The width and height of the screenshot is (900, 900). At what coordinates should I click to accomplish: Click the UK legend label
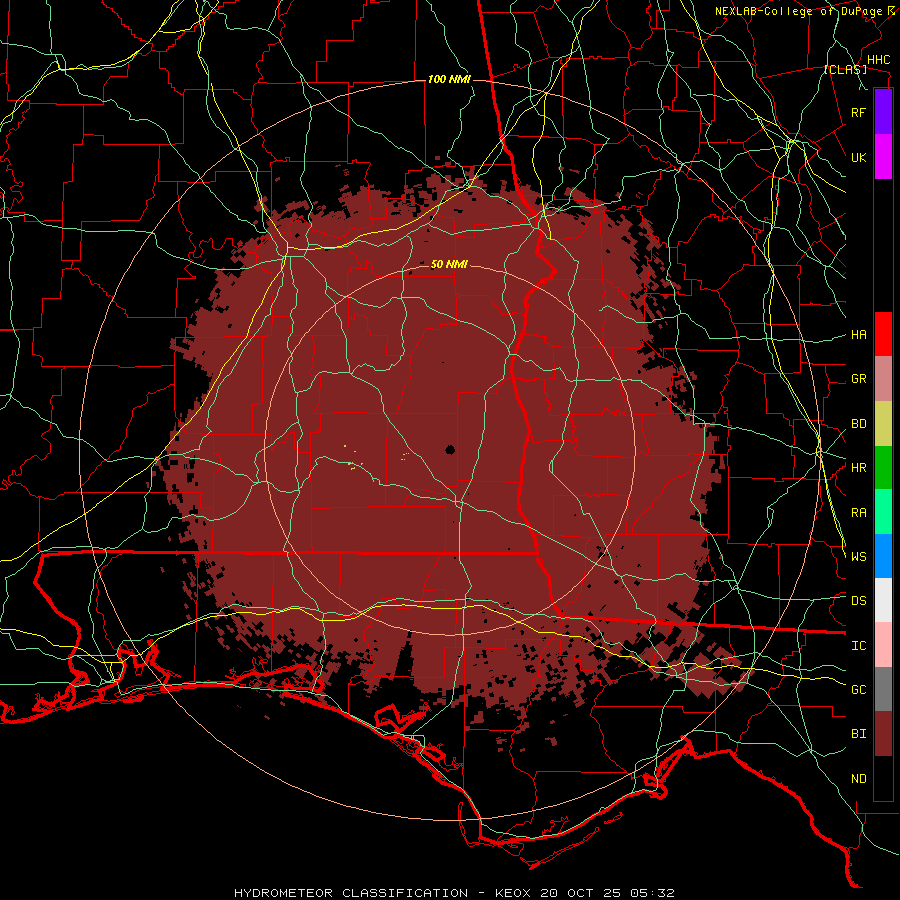tap(858, 157)
